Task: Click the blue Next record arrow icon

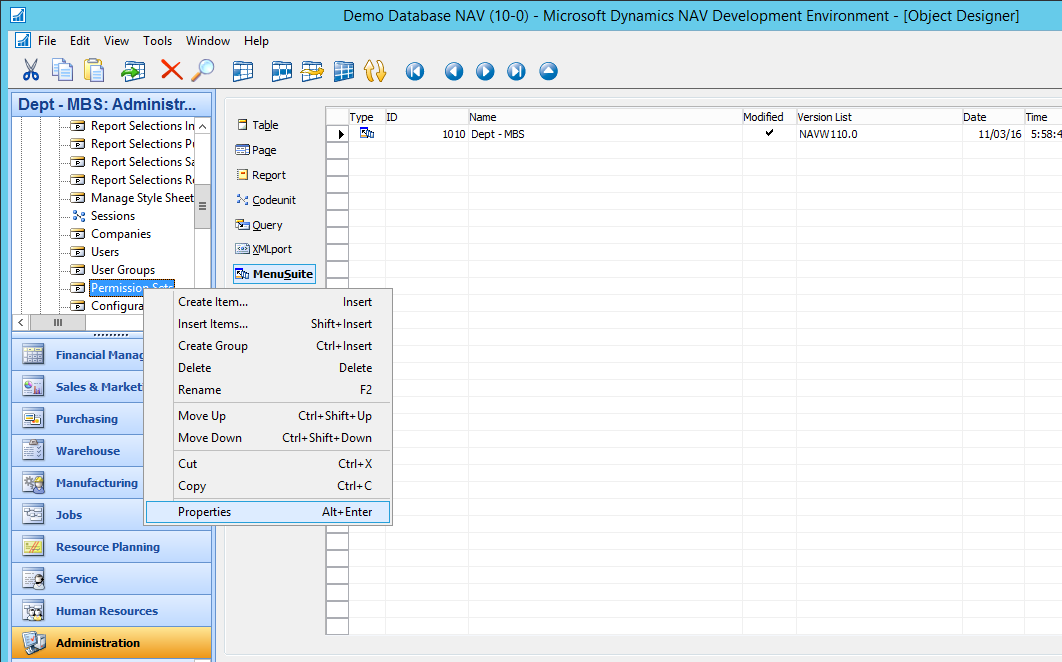Action: 485,71
